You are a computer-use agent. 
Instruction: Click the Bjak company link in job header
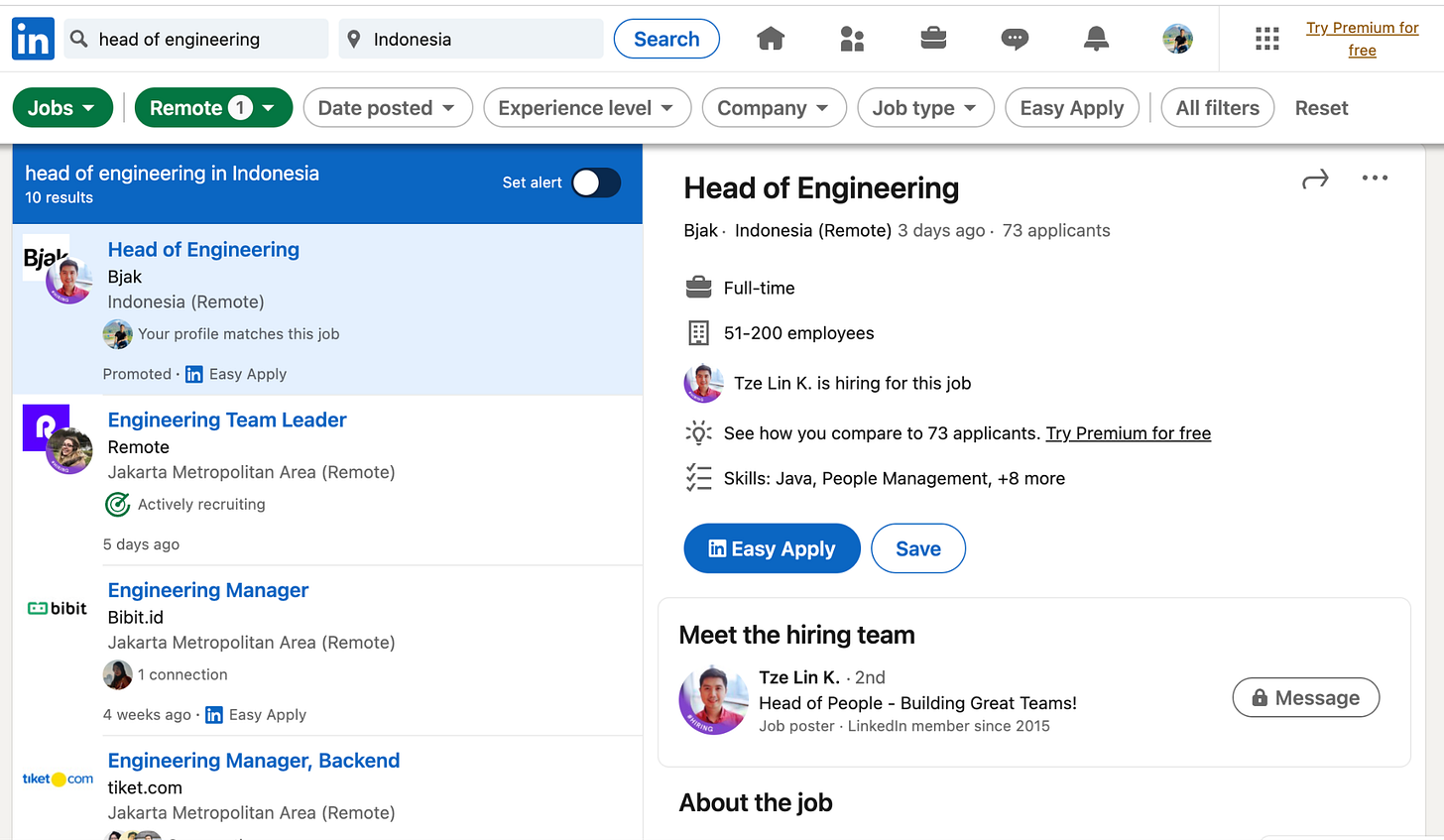coord(700,230)
